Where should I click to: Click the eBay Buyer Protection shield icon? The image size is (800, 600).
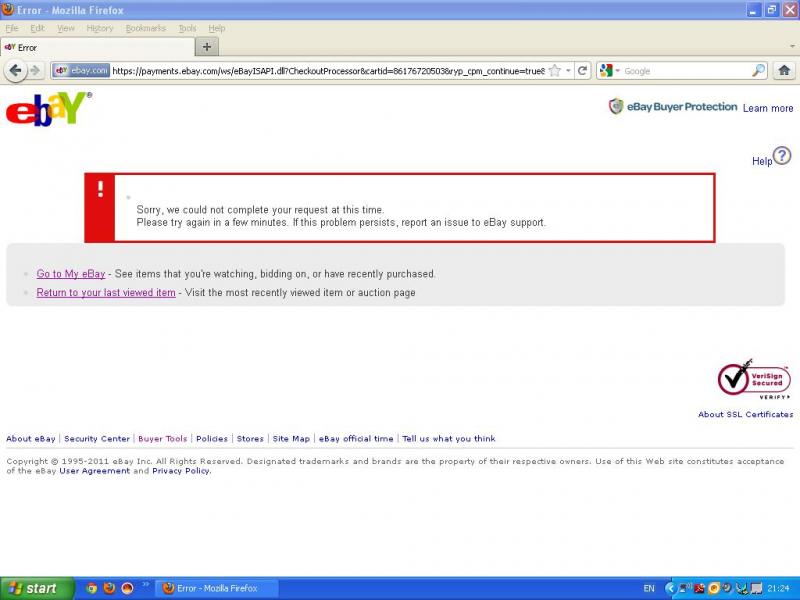616,106
